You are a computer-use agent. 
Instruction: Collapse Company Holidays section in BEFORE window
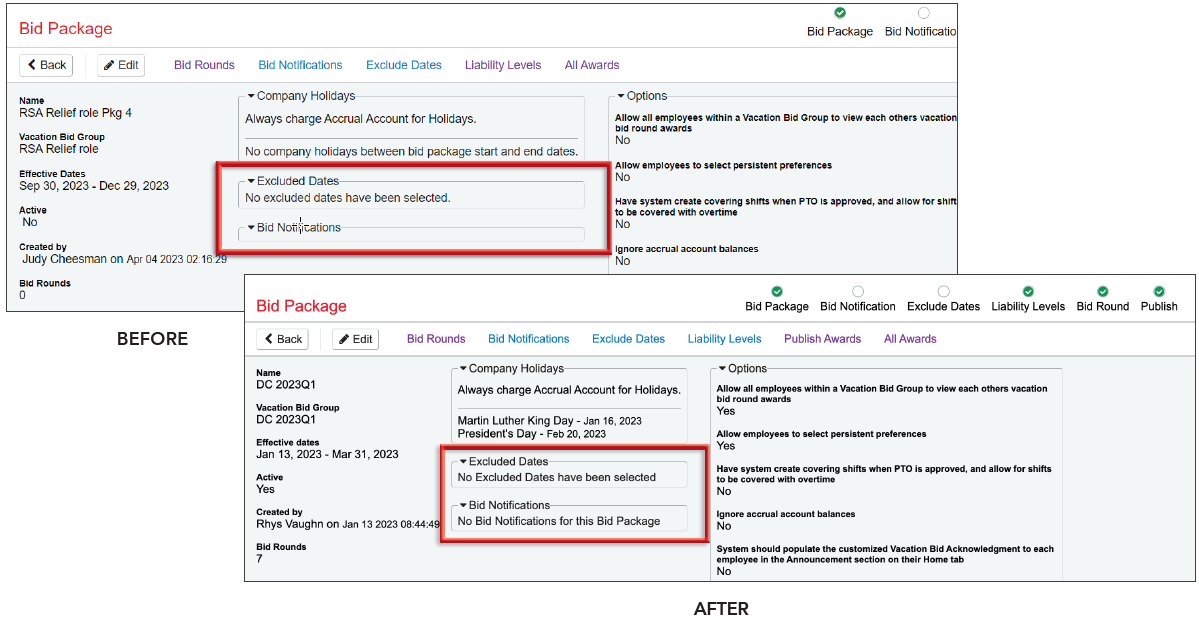pos(251,96)
